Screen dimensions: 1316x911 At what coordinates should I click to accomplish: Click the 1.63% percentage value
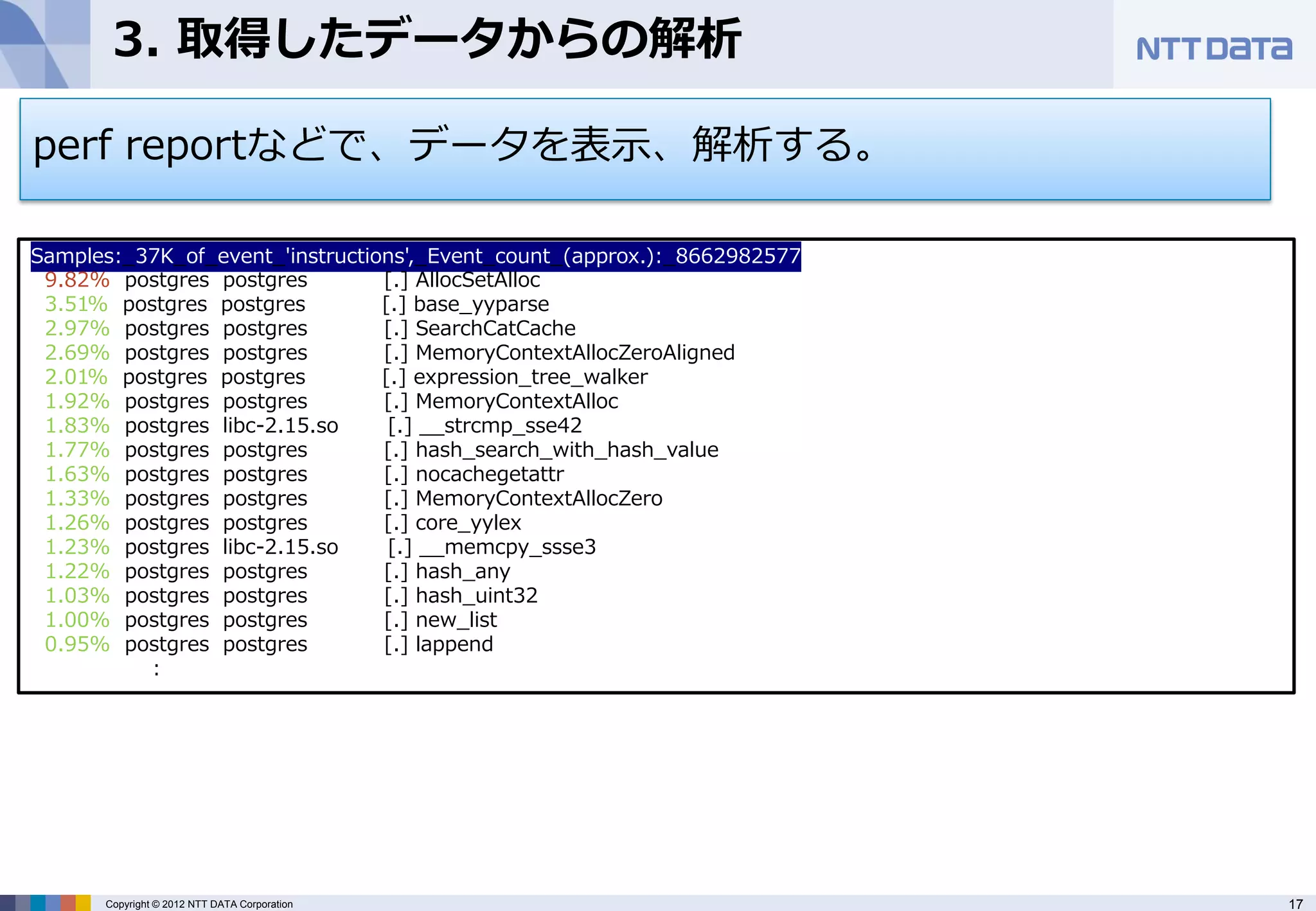click(77, 474)
